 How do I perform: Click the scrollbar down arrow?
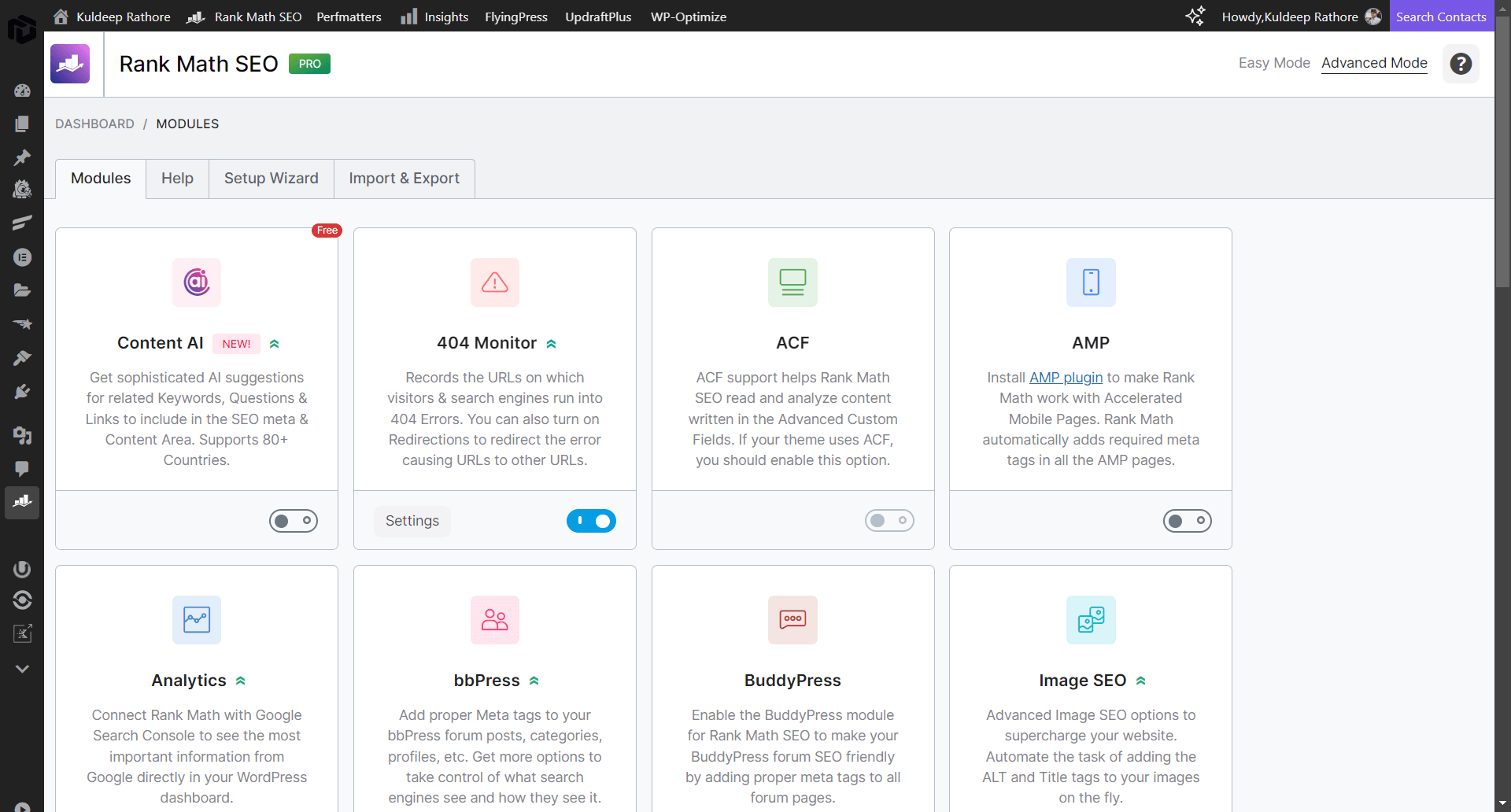[1503, 803]
